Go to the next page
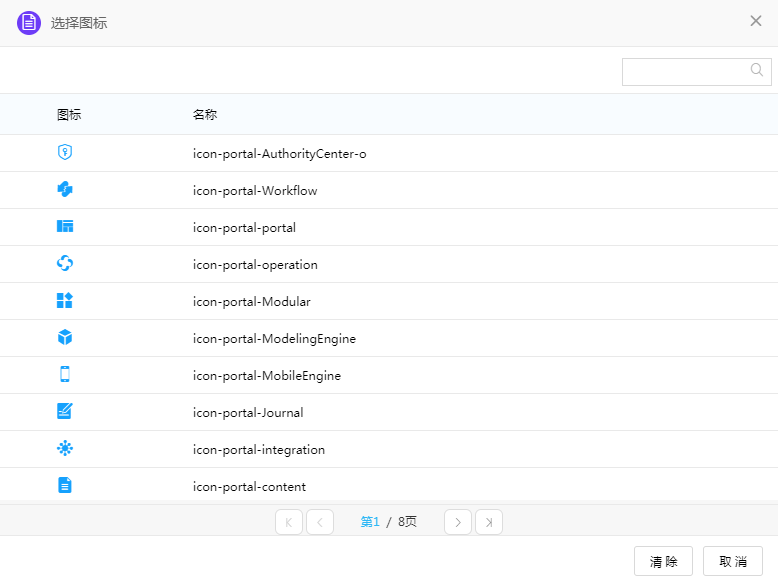Image resolution: width=778 pixels, height=581 pixels. pos(458,522)
